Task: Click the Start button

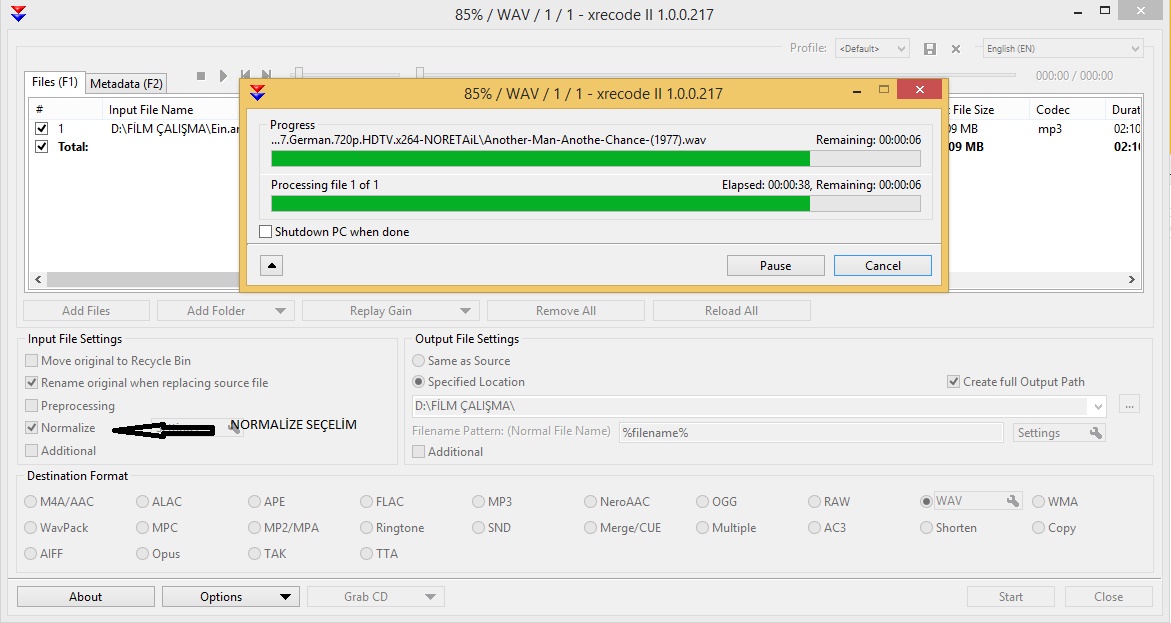Action: click(1011, 596)
